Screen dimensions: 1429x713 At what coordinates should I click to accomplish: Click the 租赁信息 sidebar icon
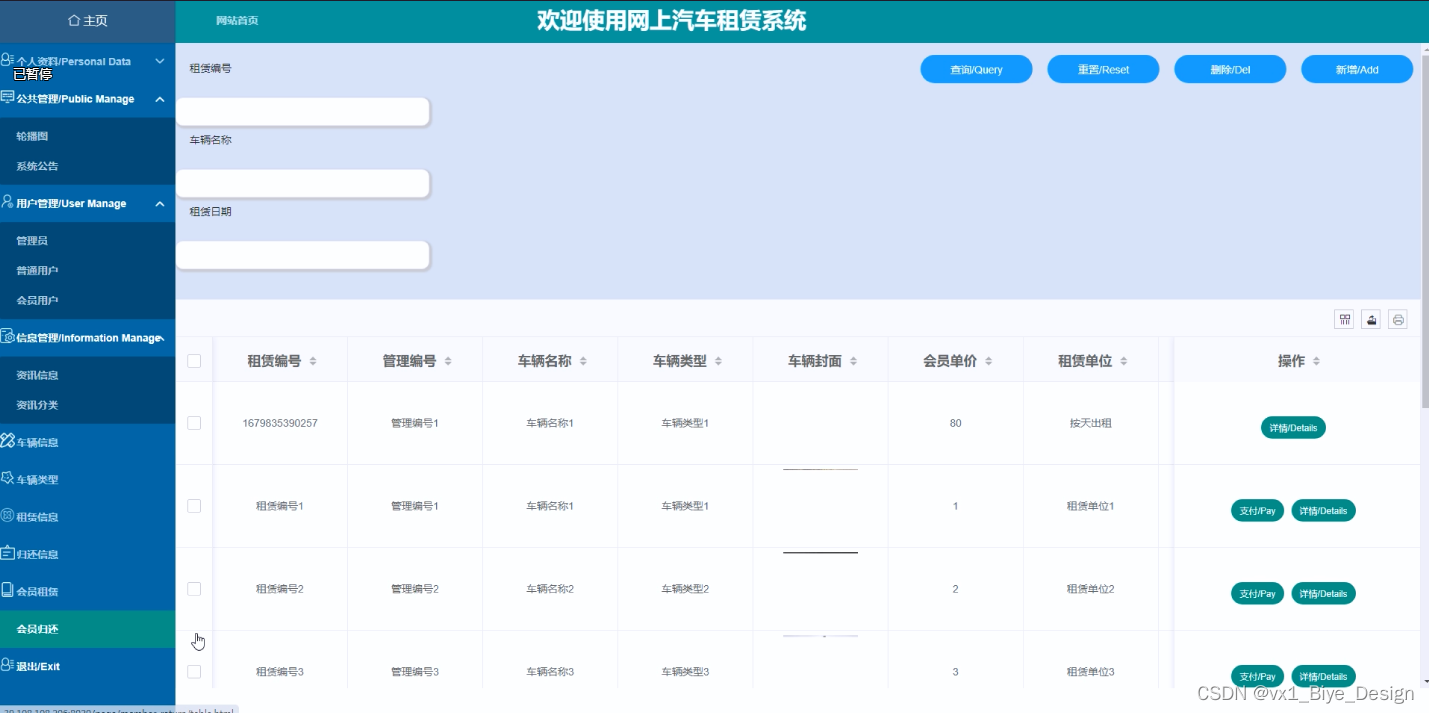tap(7, 516)
